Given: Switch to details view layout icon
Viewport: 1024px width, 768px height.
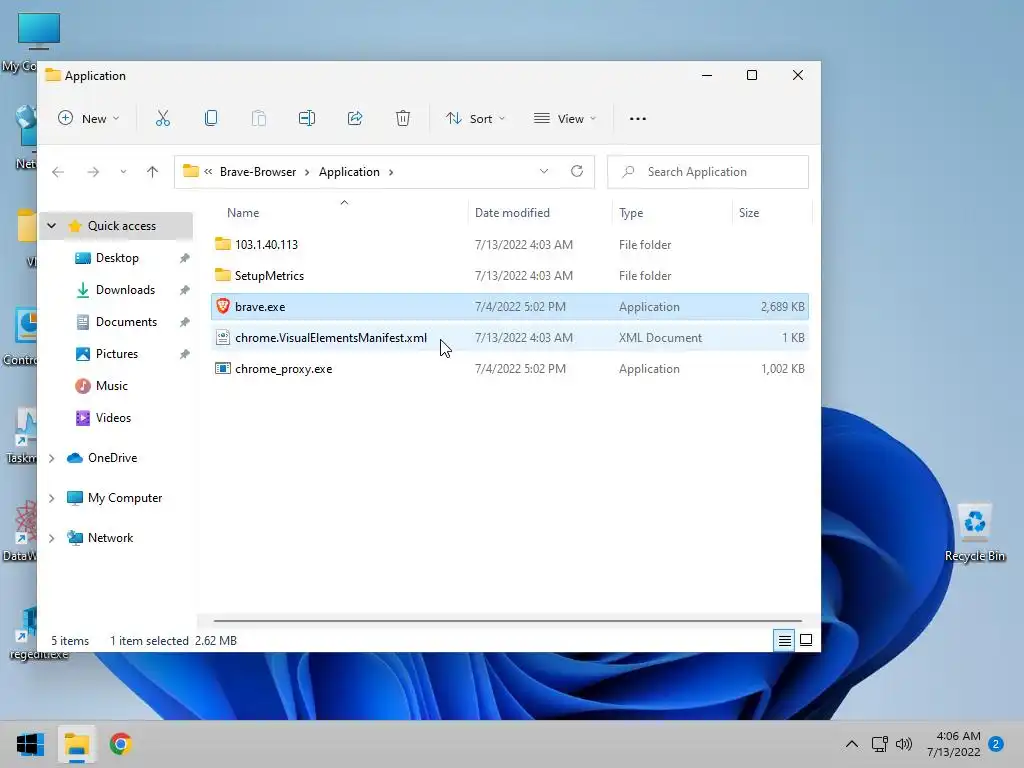Looking at the screenshot, I should tap(784, 641).
